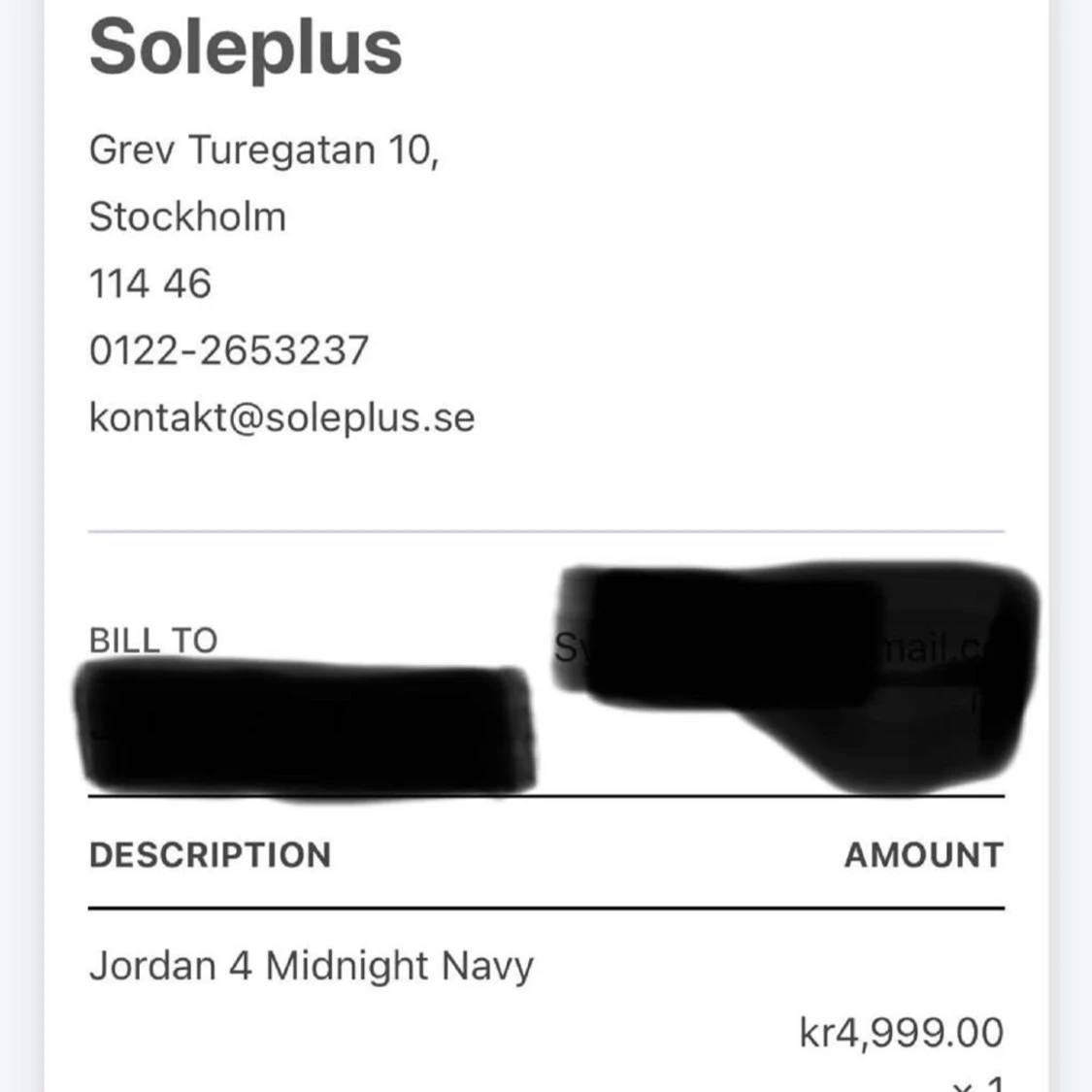This screenshot has width=1092, height=1092.
Task: Select the Stockholm city text
Action: [187, 216]
